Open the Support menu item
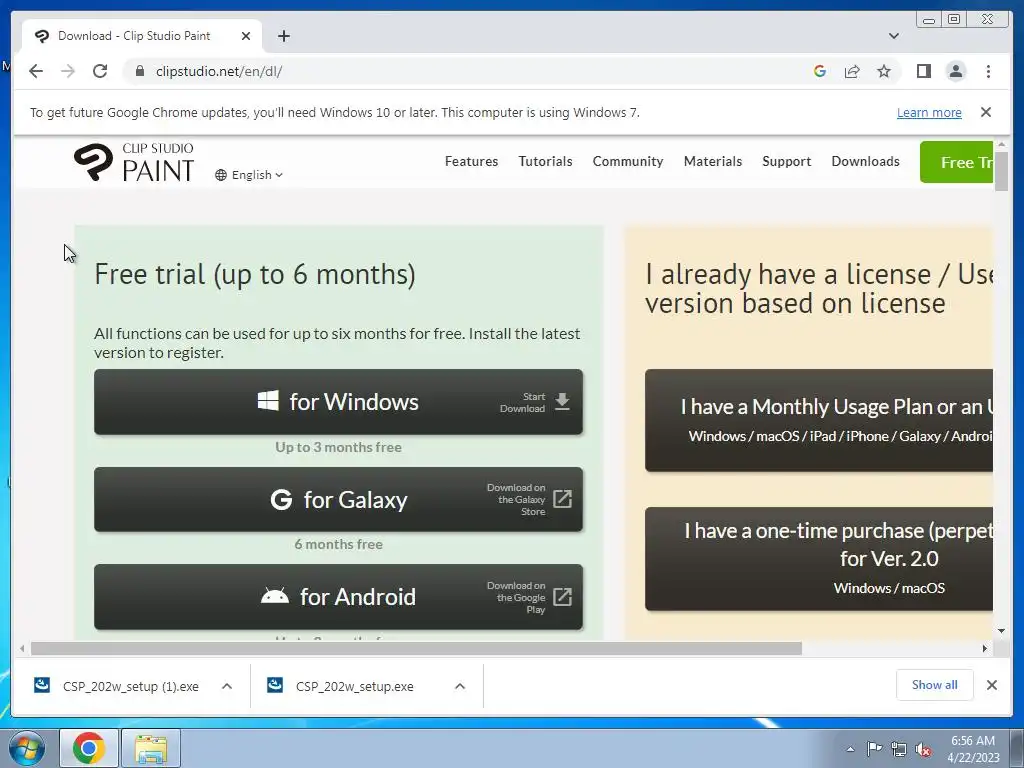The image size is (1024, 768). coord(786,161)
